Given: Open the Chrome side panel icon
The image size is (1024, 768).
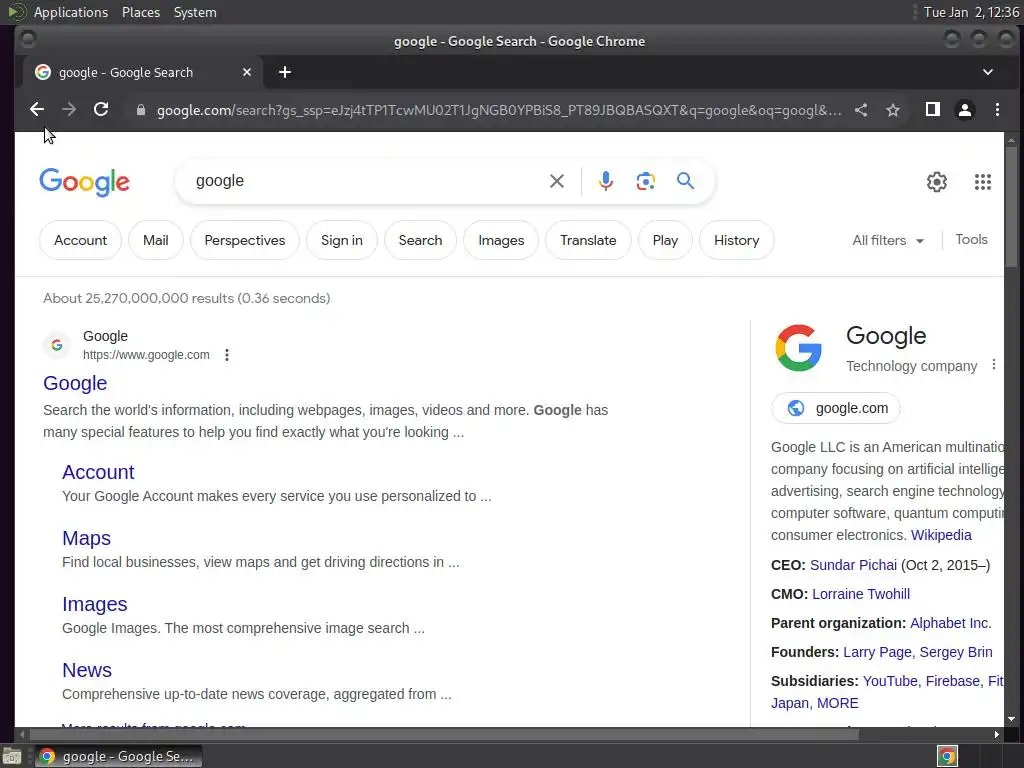Looking at the screenshot, I should click(933, 110).
